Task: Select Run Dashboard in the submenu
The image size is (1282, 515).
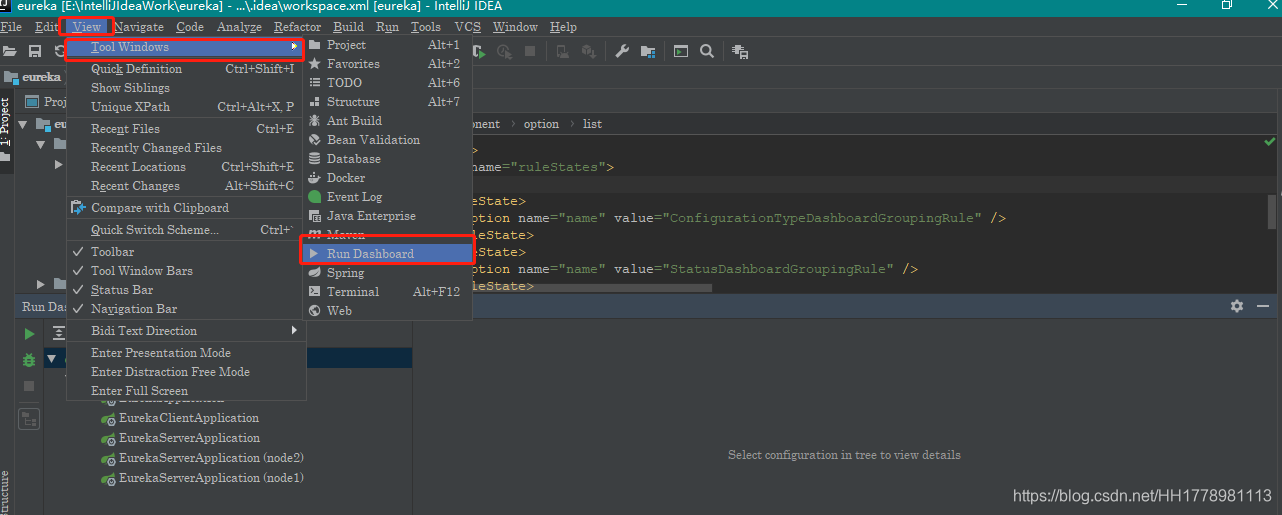Action: coord(387,254)
